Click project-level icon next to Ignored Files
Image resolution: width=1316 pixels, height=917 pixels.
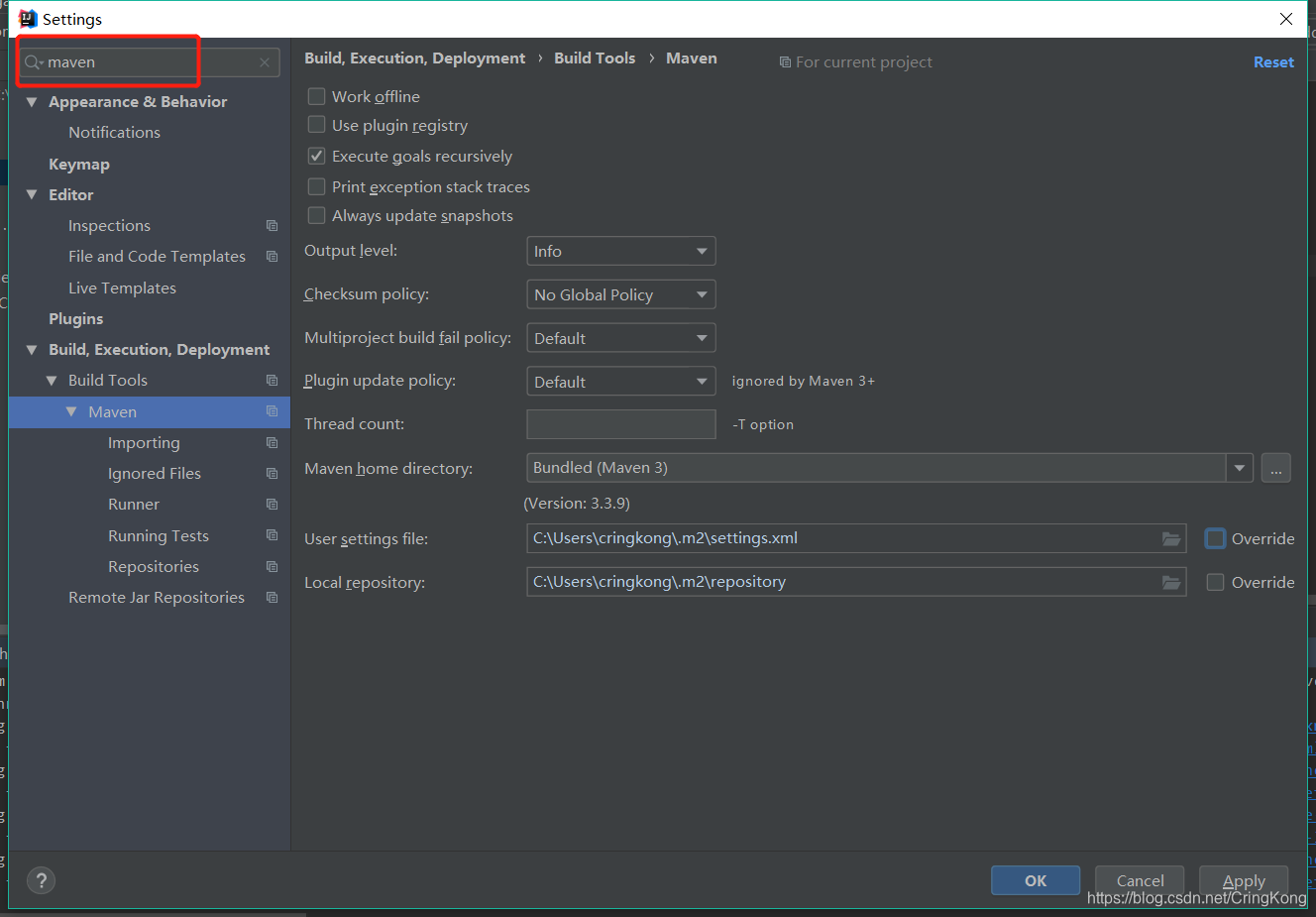tap(272, 474)
